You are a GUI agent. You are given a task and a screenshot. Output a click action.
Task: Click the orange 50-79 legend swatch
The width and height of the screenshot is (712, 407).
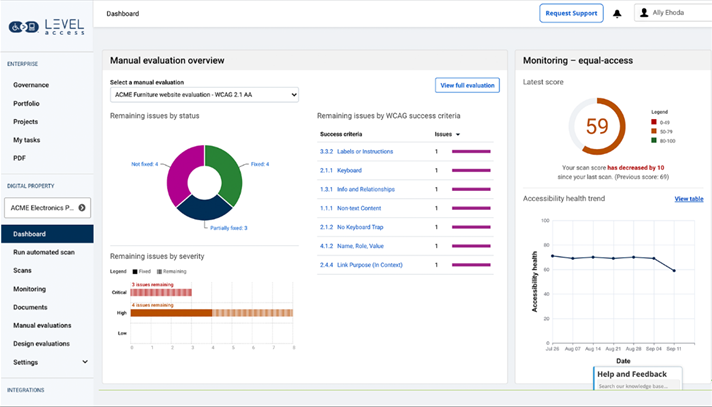pyautogui.click(x=654, y=131)
